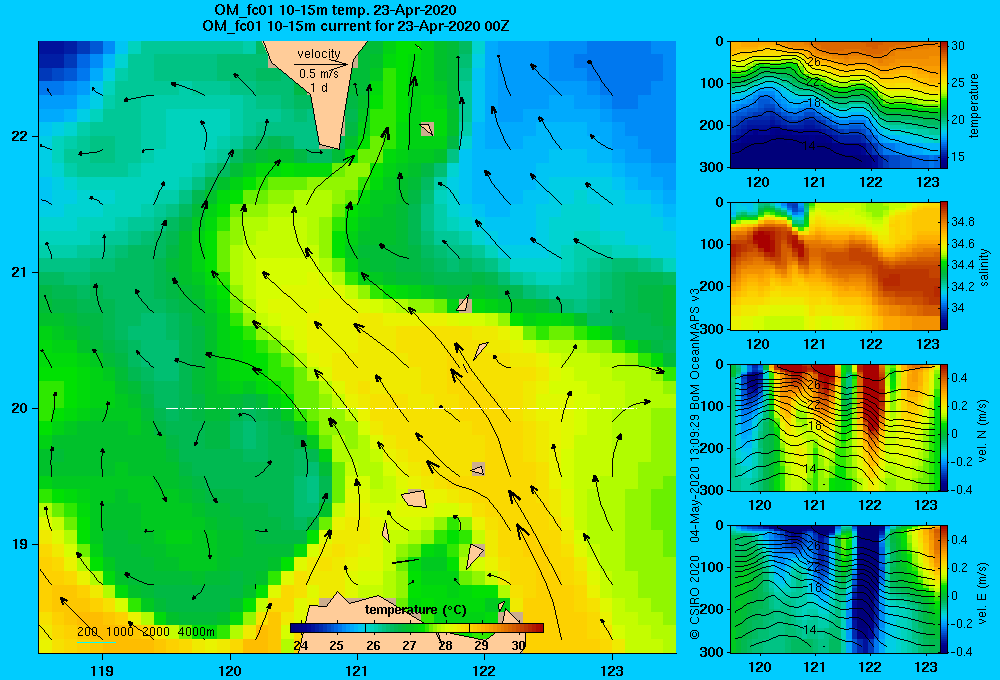1000x680 pixels.
Task: Click latitude label 19 on main map axis
Action: pos(19,544)
